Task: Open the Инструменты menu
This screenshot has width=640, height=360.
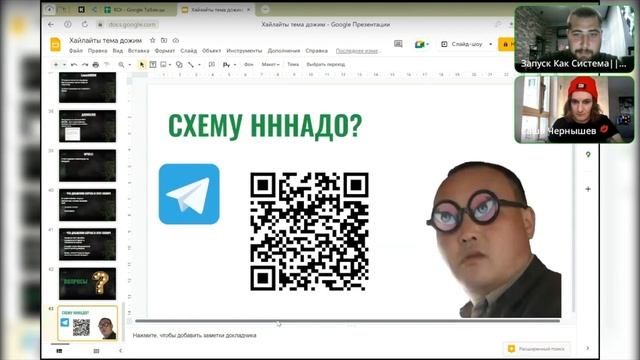Action: 244,51
